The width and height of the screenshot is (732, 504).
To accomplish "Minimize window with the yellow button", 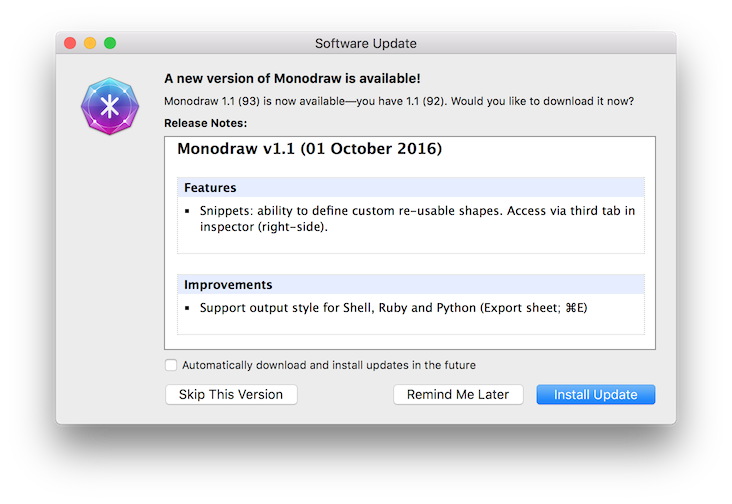I will click(x=90, y=43).
